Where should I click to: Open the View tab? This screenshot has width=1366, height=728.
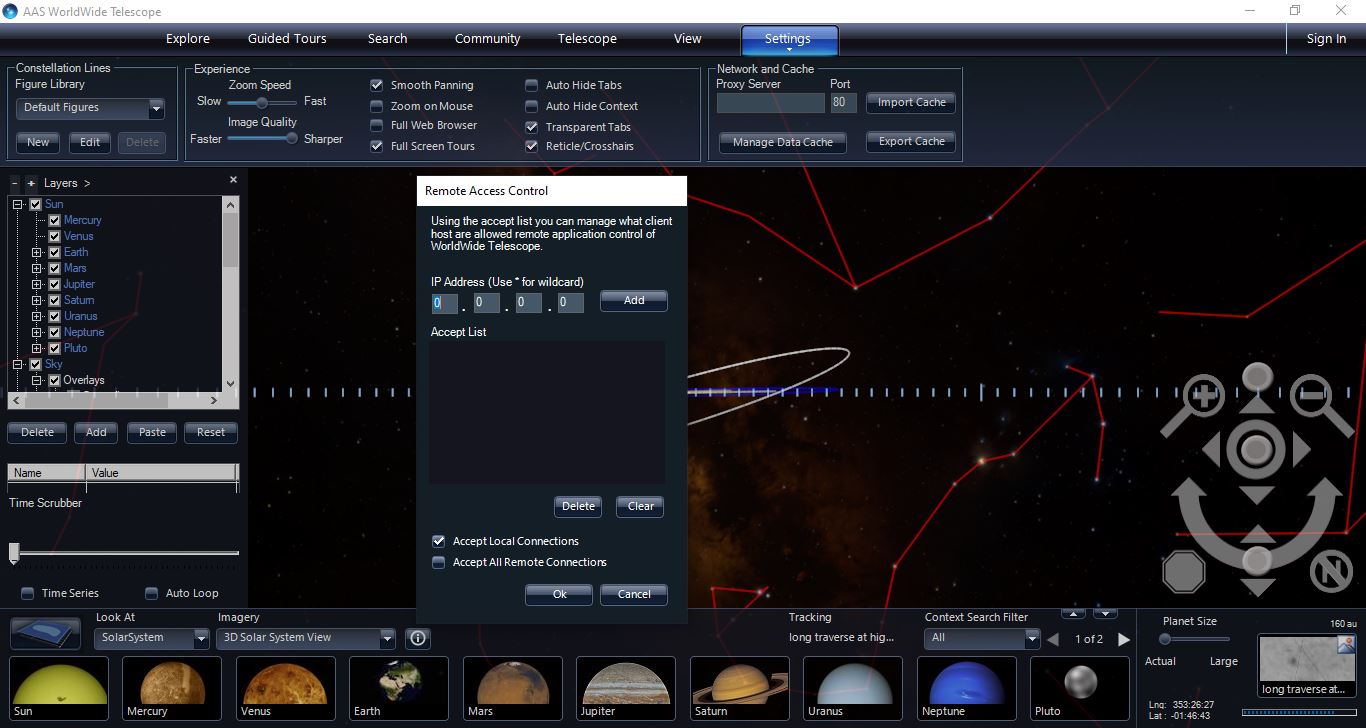pos(687,39)
